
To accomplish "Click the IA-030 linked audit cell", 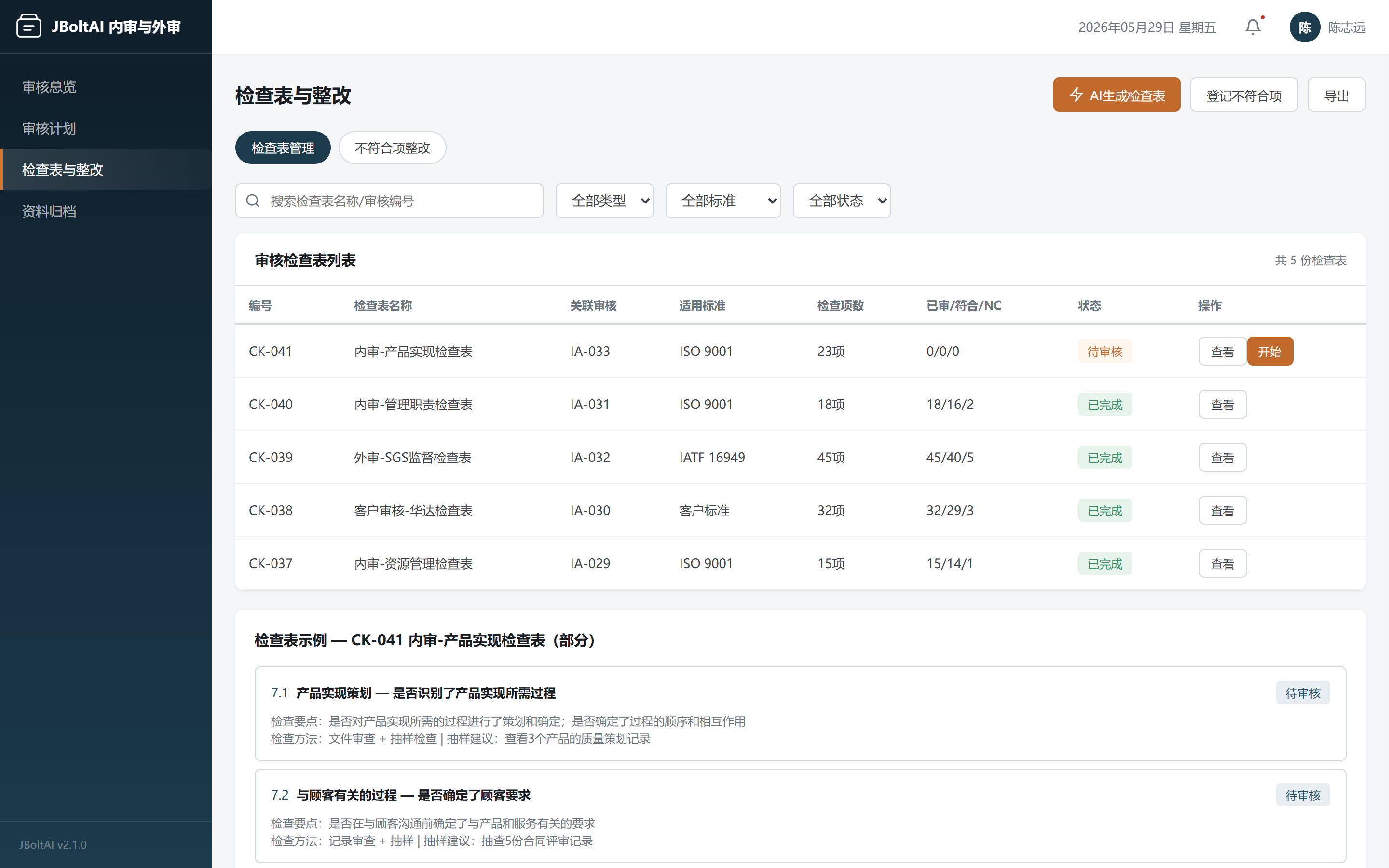I will coord(590,510).
